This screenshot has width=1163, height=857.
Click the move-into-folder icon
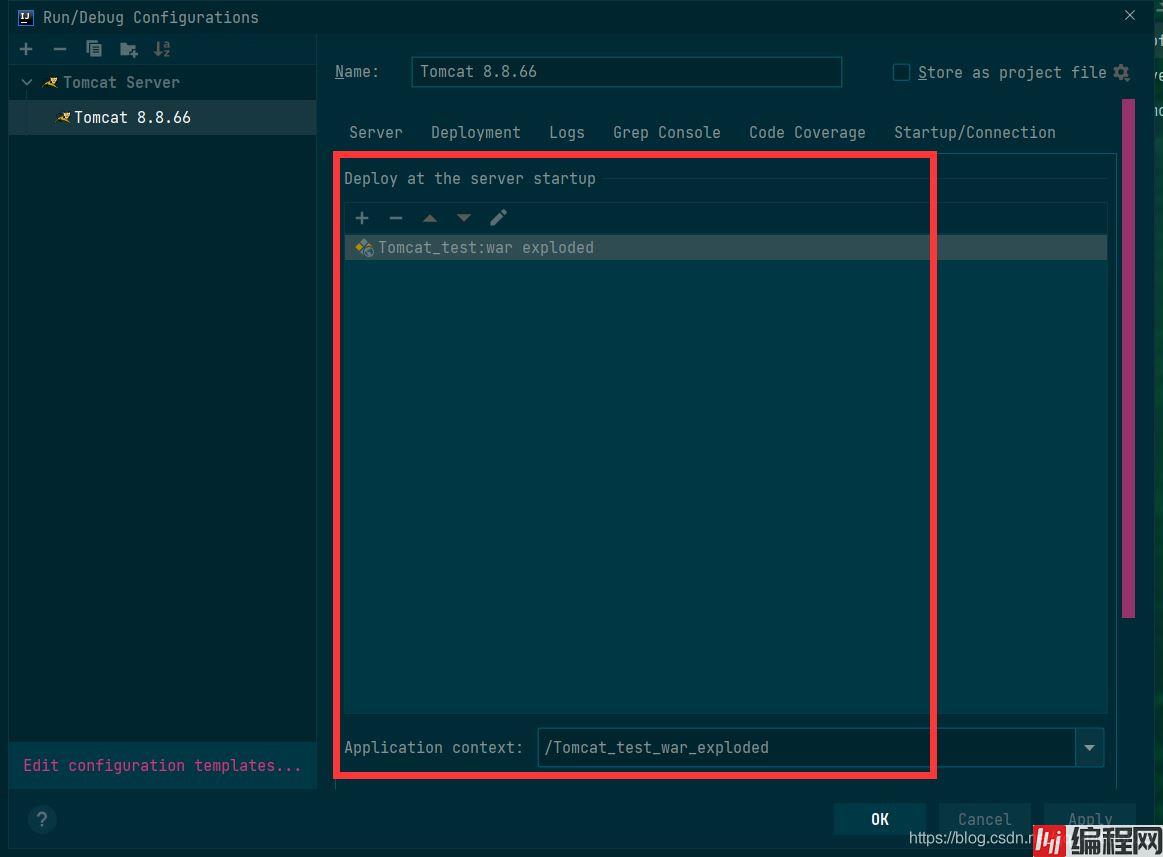click(x=128, y=49)
